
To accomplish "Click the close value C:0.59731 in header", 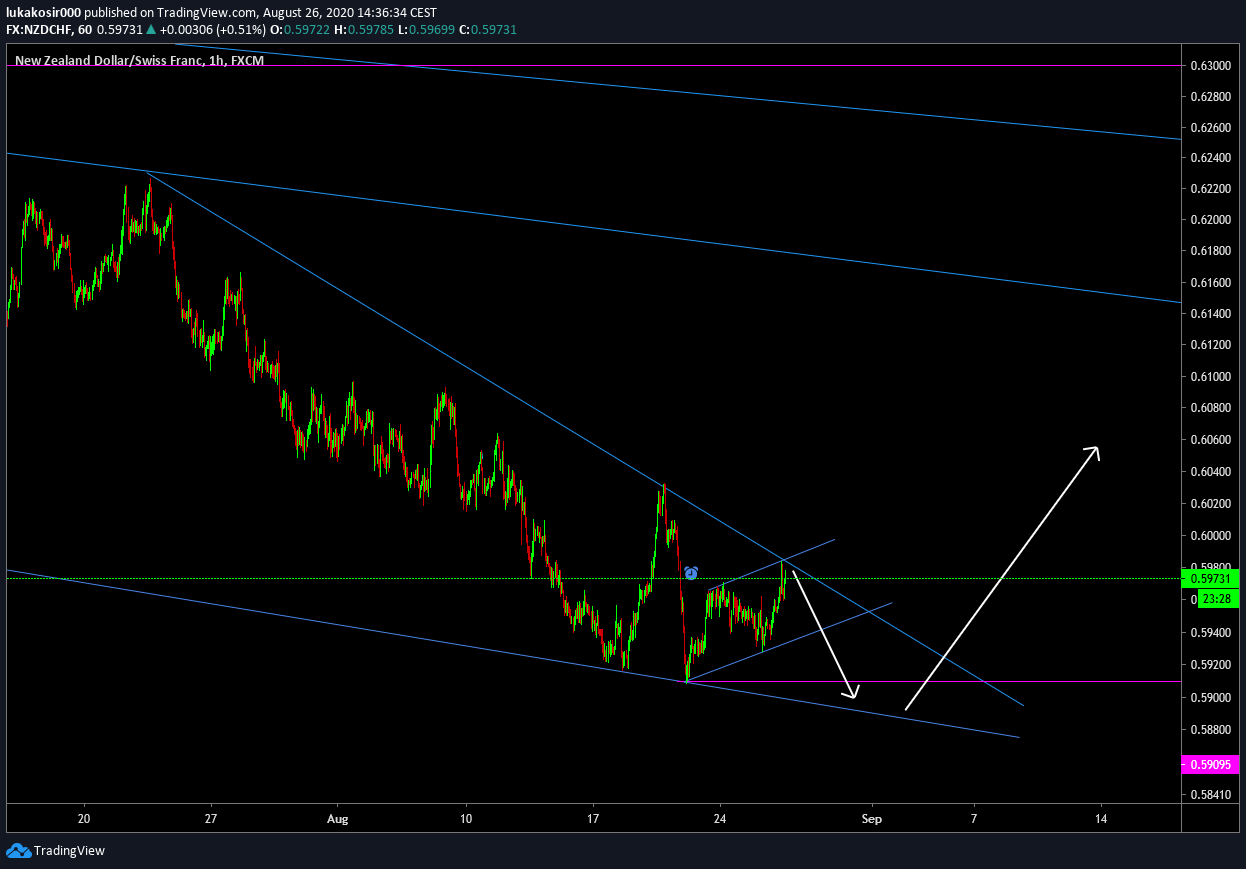I will tap(487, 30).
